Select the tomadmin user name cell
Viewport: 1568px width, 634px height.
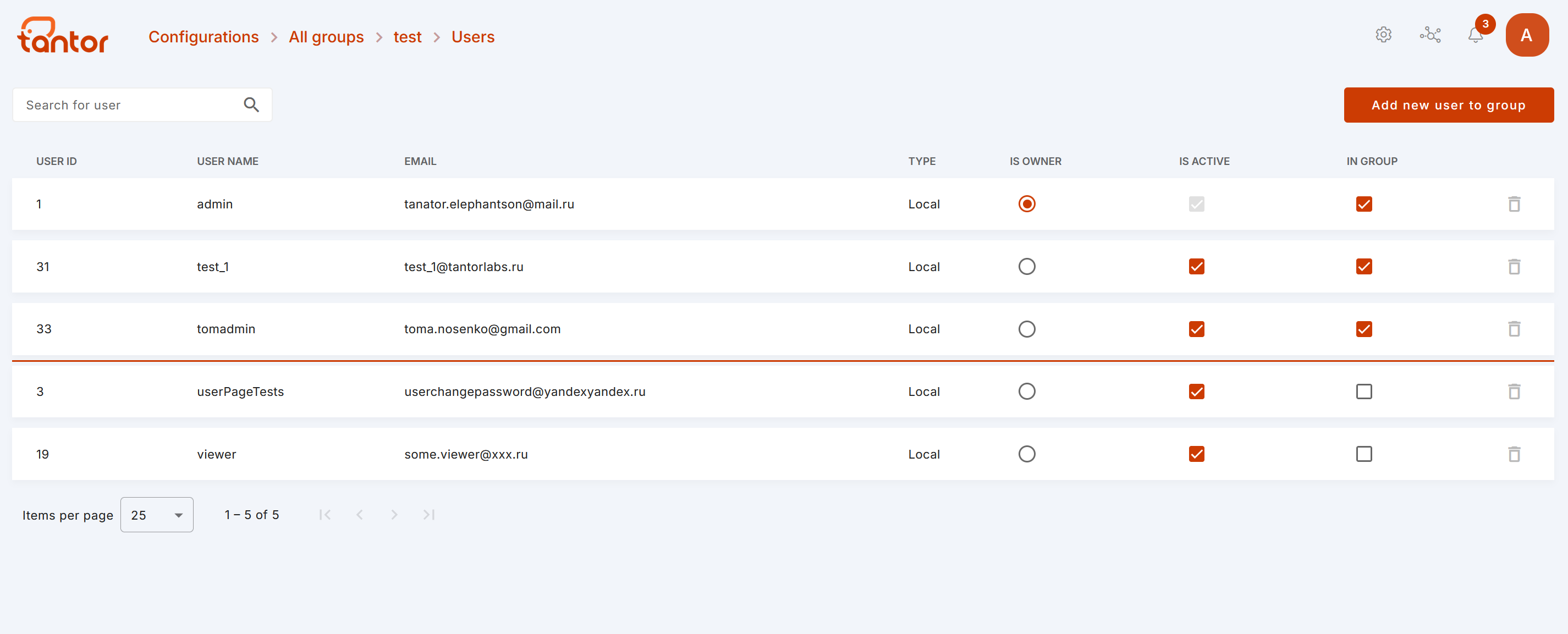coord(226,329)
